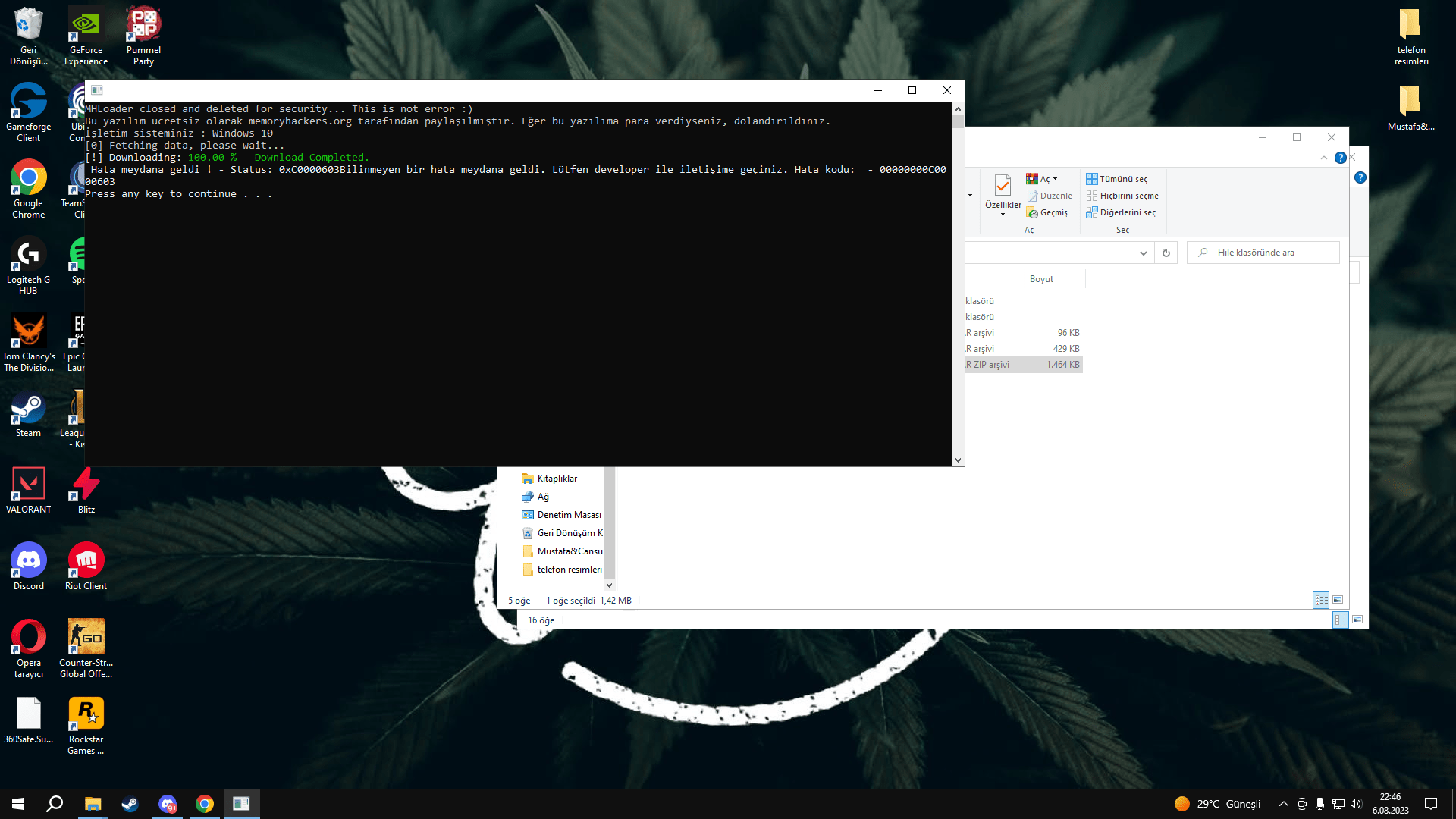Open Explorer help question mark icon
Image resolution: width=1456 pixels, height=819 pixels.
1340,158
